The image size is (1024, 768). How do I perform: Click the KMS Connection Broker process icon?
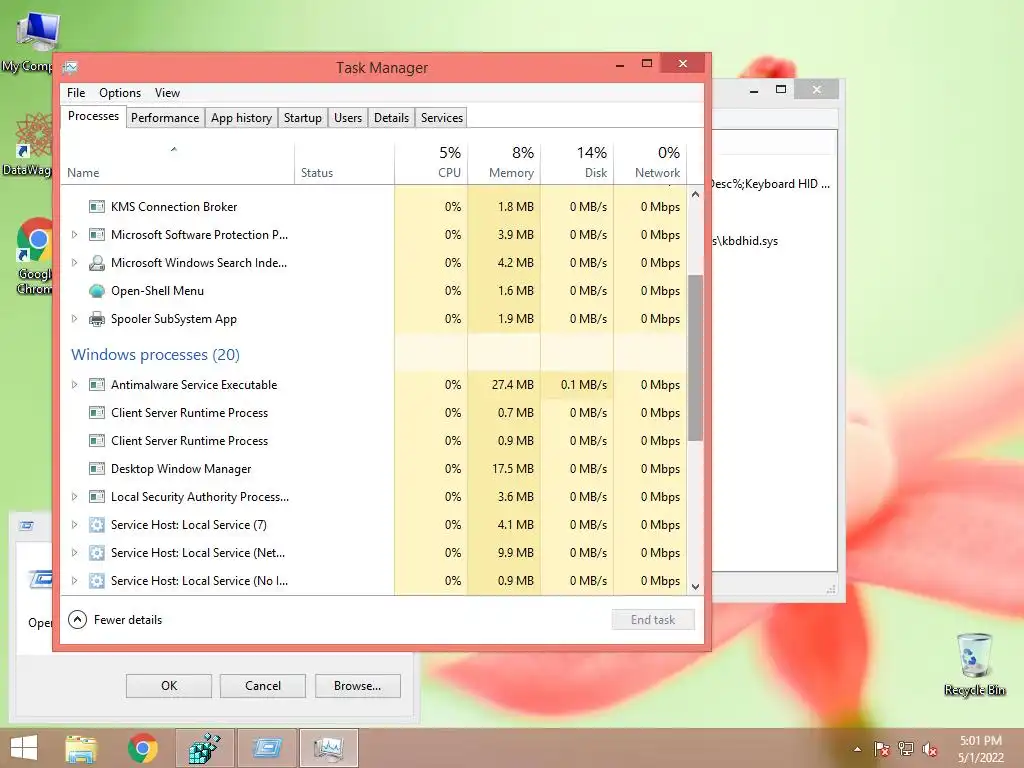97,207
